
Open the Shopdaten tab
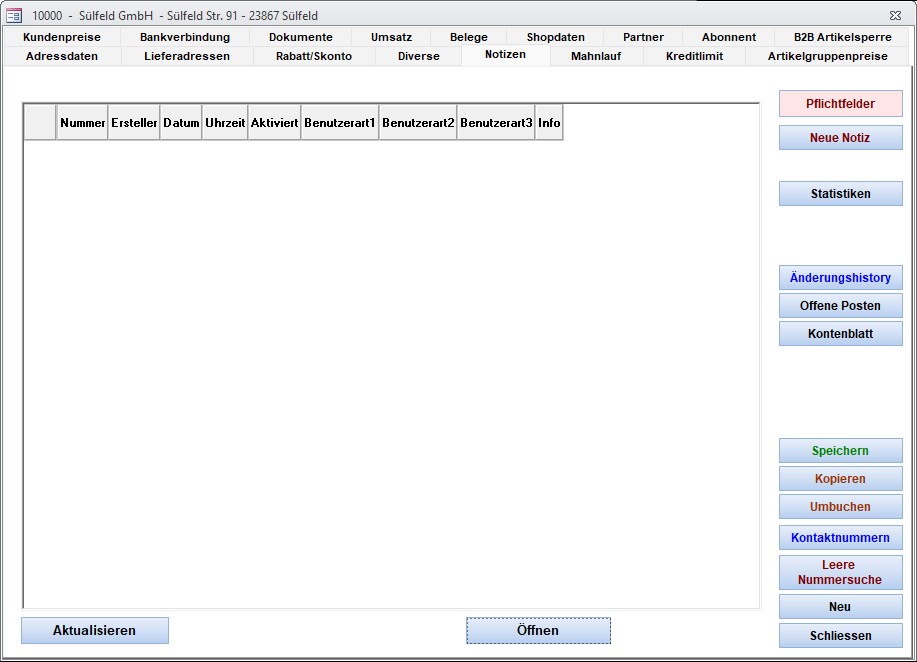tap(555, 37)
